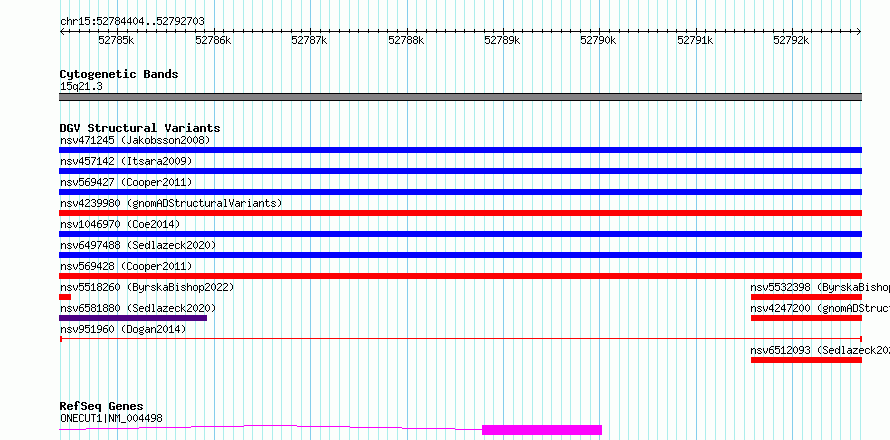Select the nsv457142 (Itsara2009) blue bar
Image resolution: width=890 pixels, height=440 pixels.
tap(460, 171)
